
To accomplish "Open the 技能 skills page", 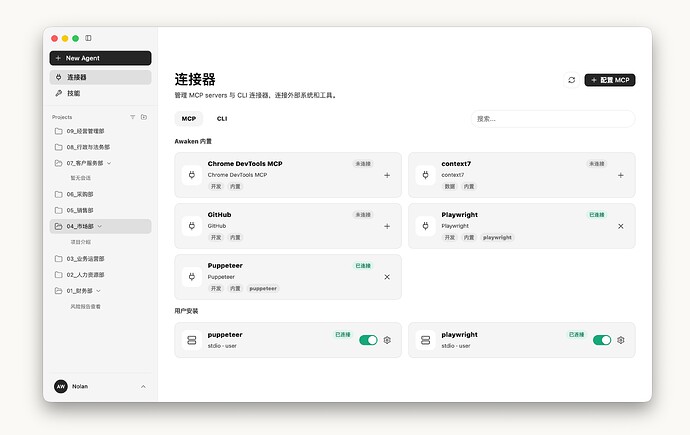I will click(x=100, y=93).
